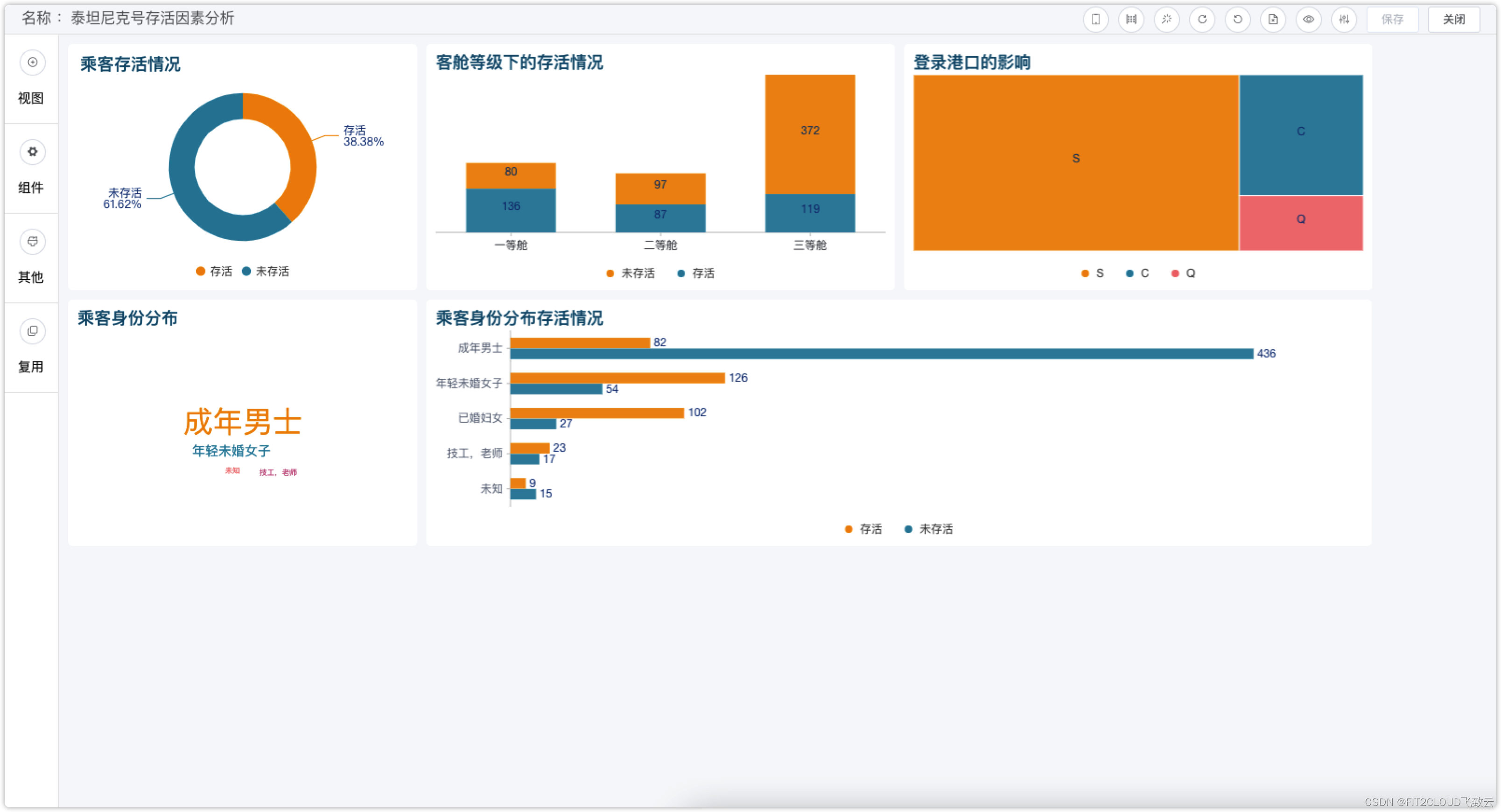Select the 乘客身份分布存活情况 chart title
1501x812 pixels.
[x=519, y=318]
